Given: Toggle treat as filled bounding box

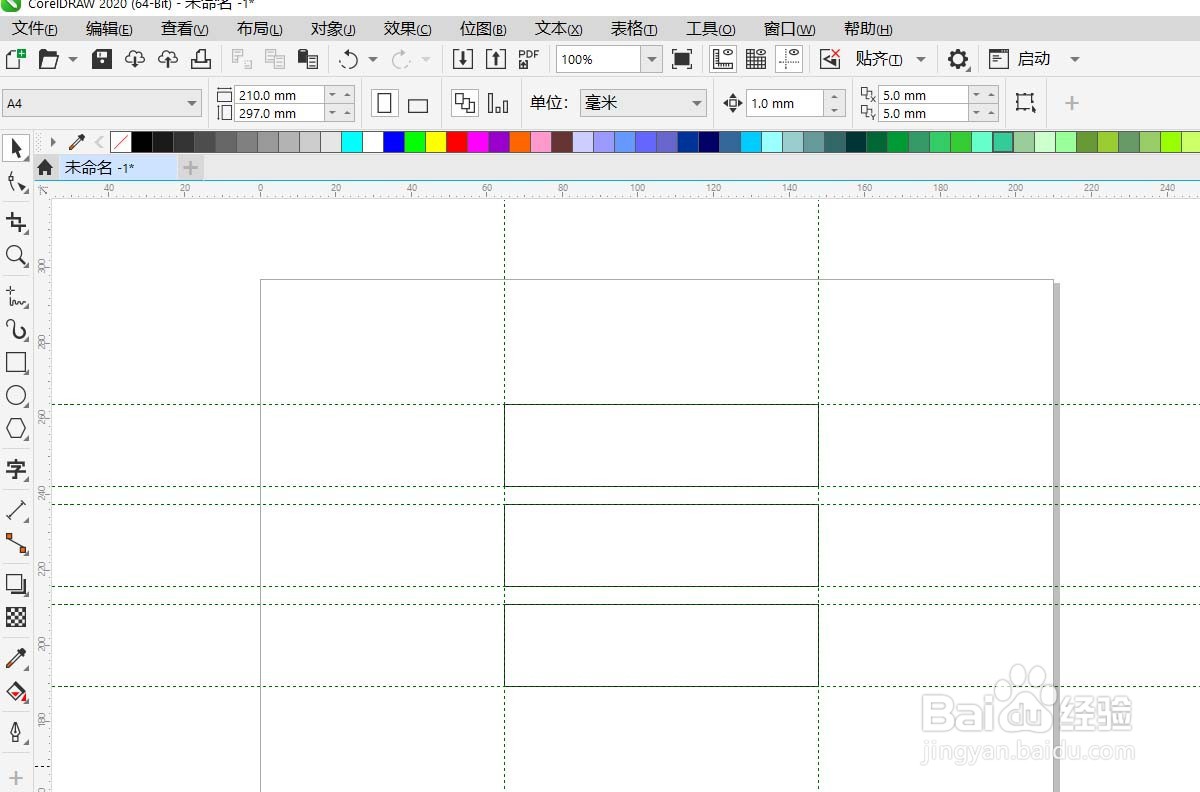Looking at the screenshot, I should (1024, 102).
